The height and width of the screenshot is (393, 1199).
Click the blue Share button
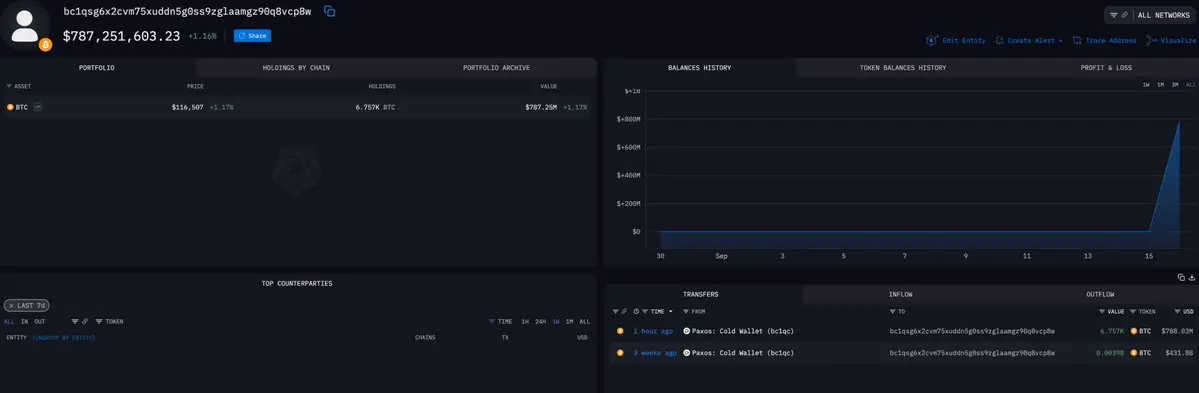252,36
